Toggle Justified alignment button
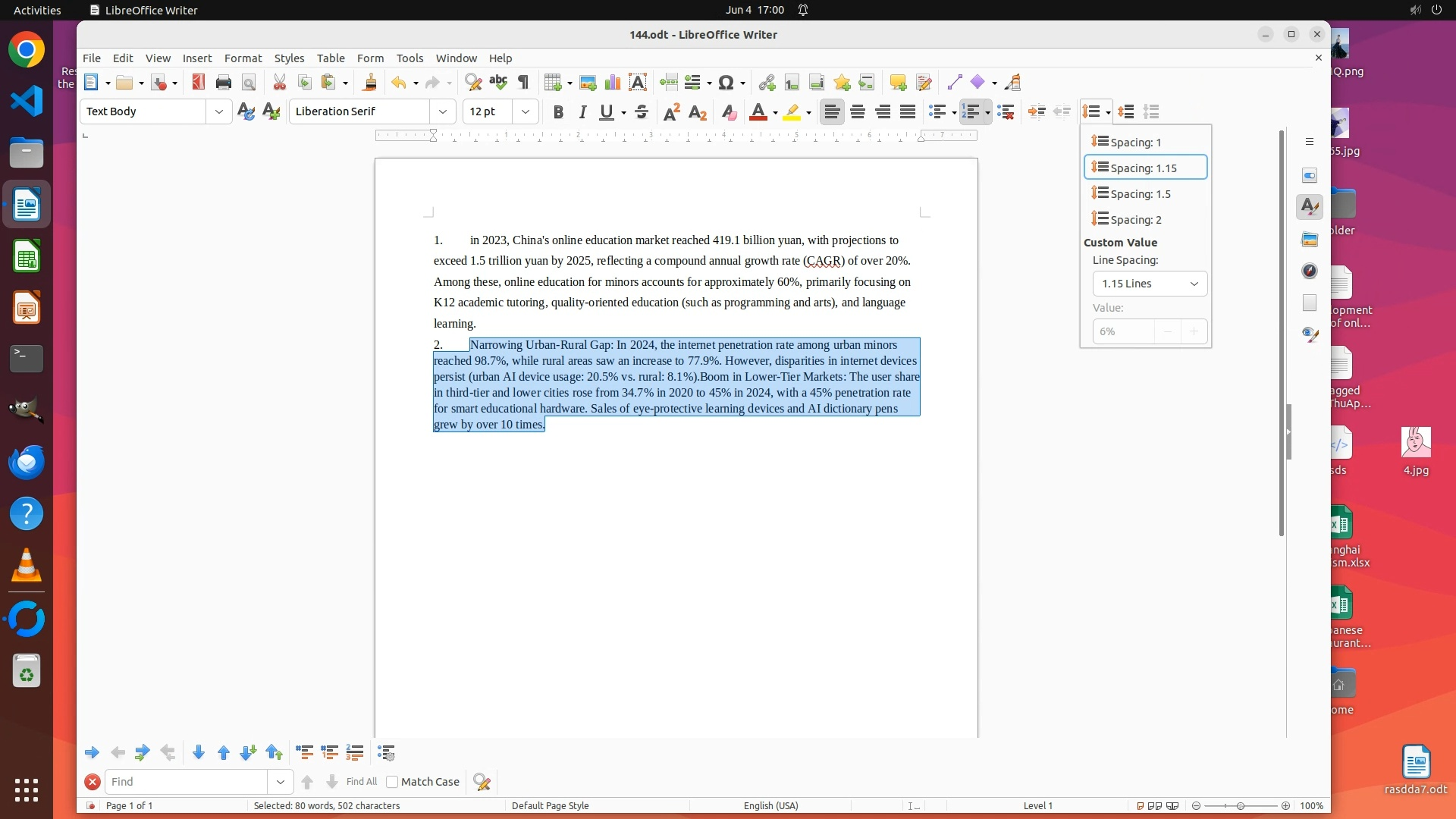The height and width of the screenshot is (819, 1456). click(x=908, y=112)
